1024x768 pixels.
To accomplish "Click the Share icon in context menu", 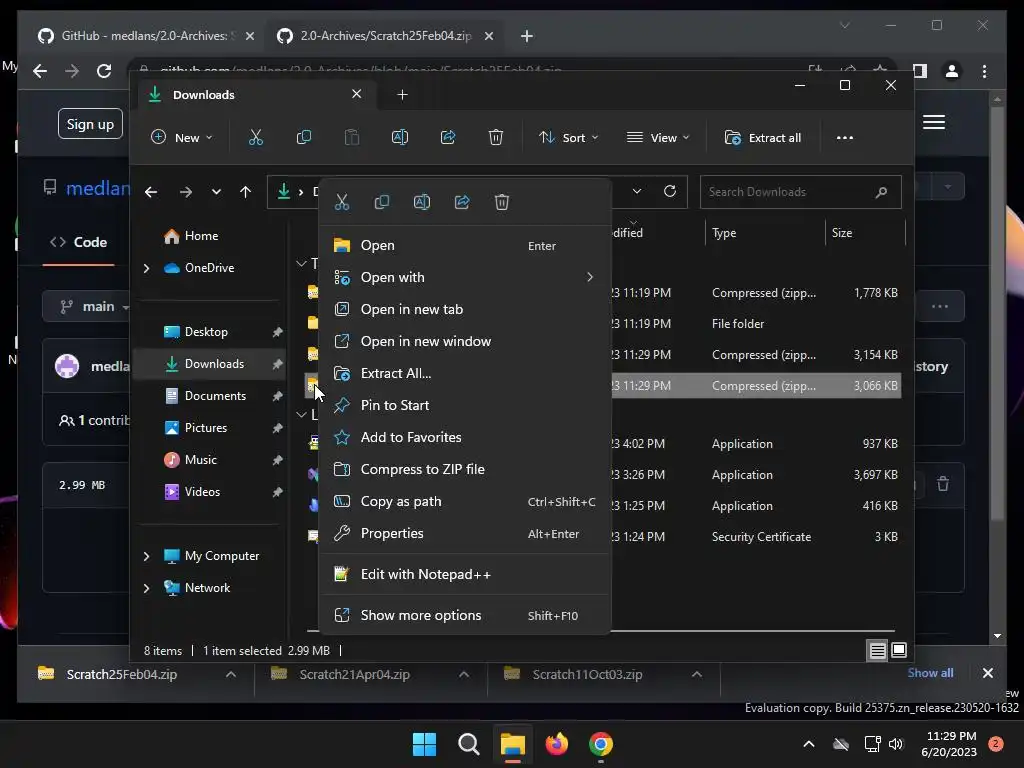I will 462,202.
